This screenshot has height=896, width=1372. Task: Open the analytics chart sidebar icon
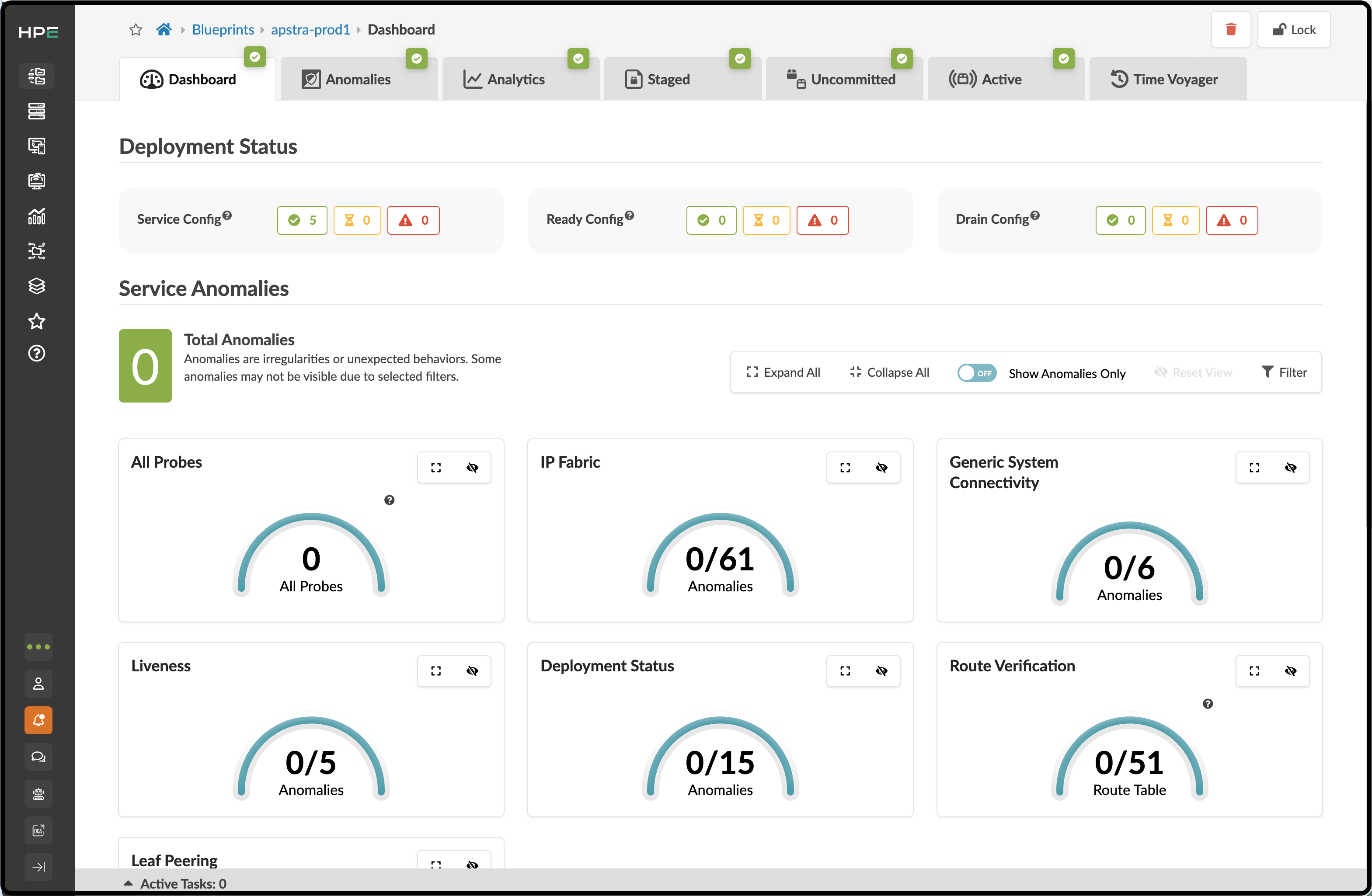(x=37, y=216)
